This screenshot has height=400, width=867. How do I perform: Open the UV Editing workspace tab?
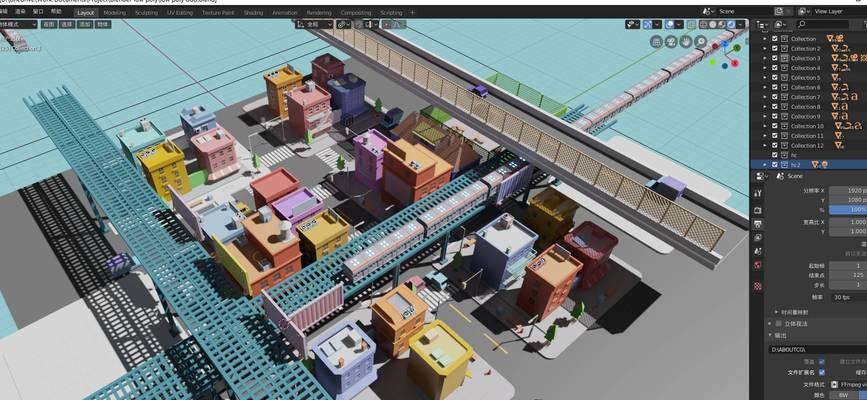point(180,13)
